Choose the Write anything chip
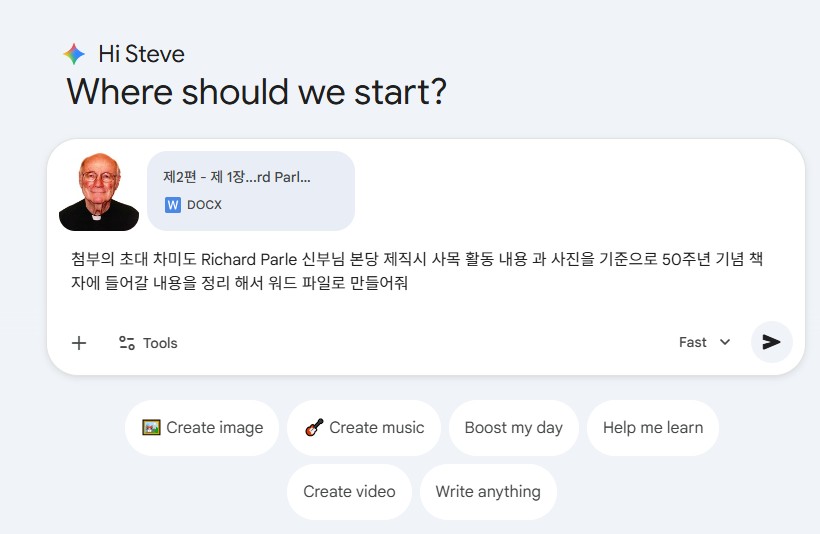Screen dimensions: 820x534 click(x=487, y=491)
